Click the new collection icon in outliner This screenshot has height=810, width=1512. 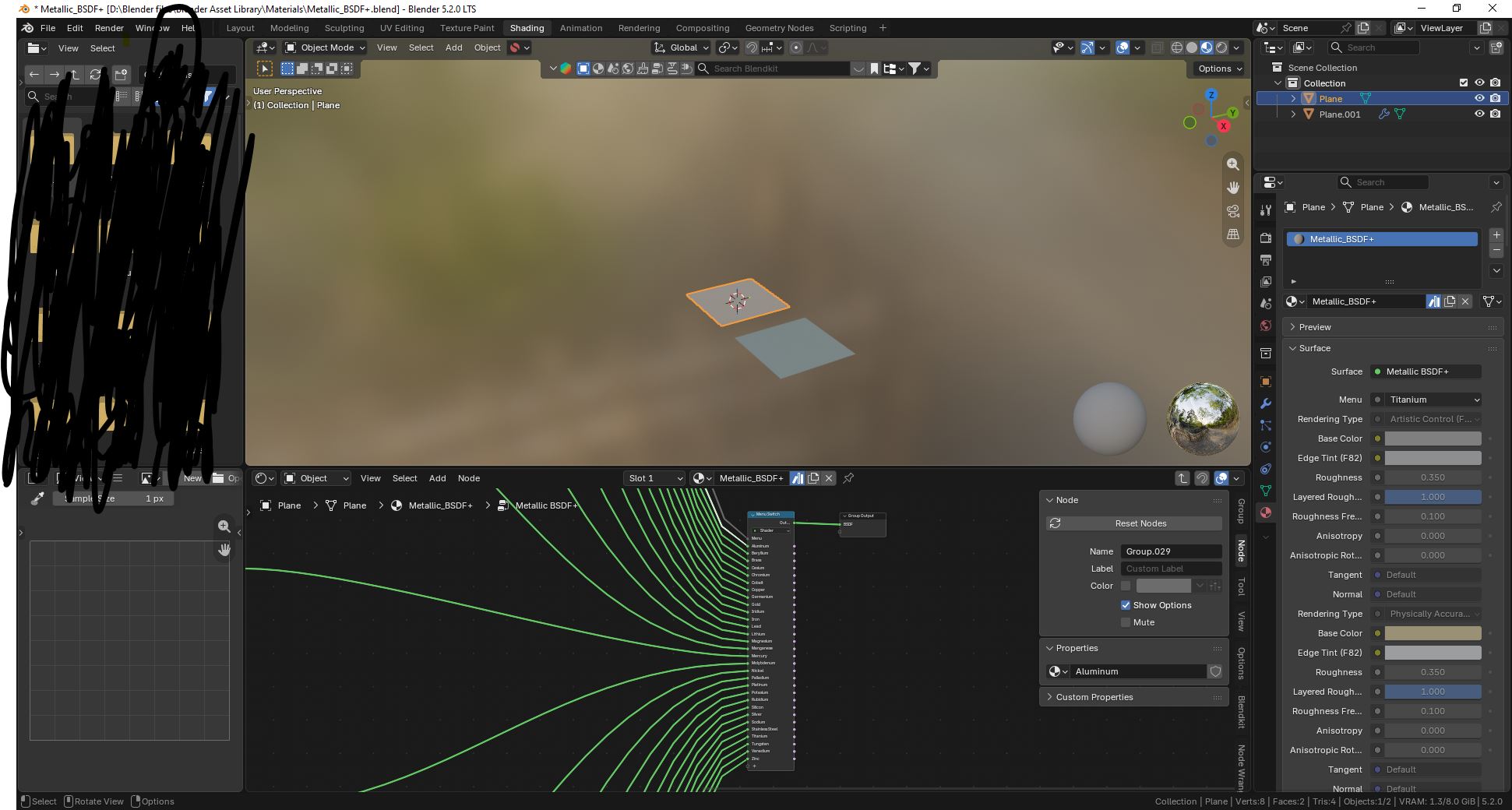[x=1496, y=48]
